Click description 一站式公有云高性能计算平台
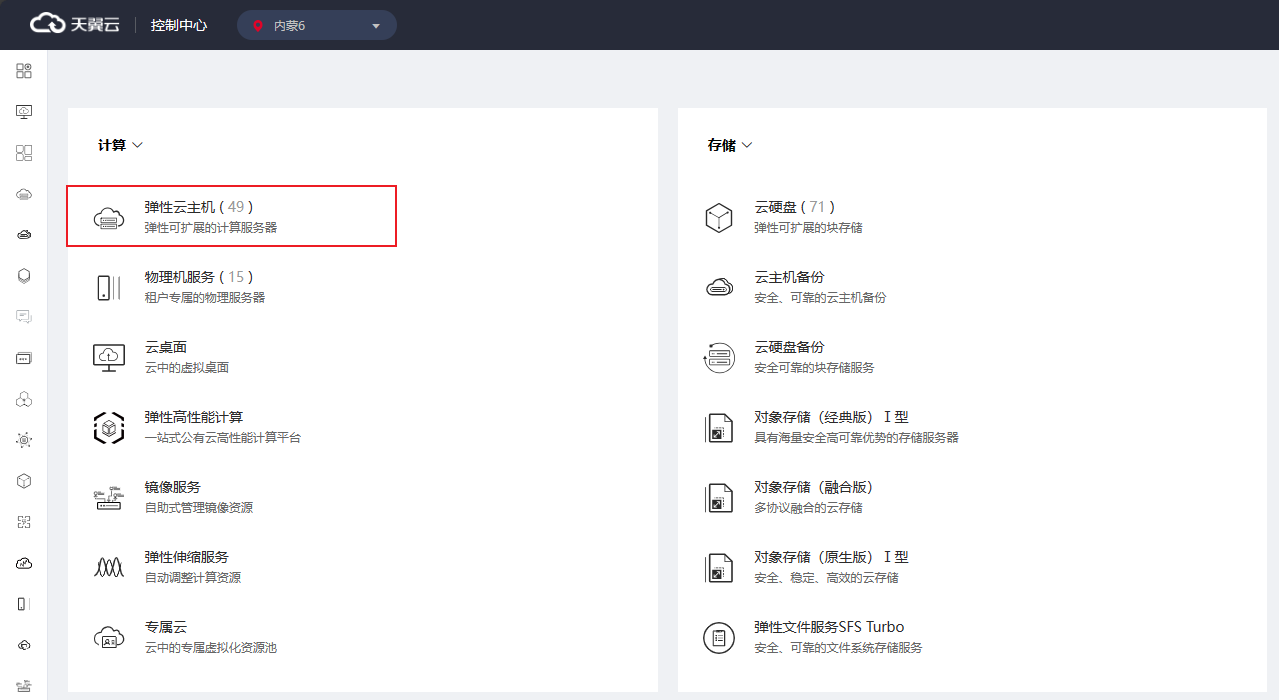This screenshot has width=1279, height=700. [223, 438]
